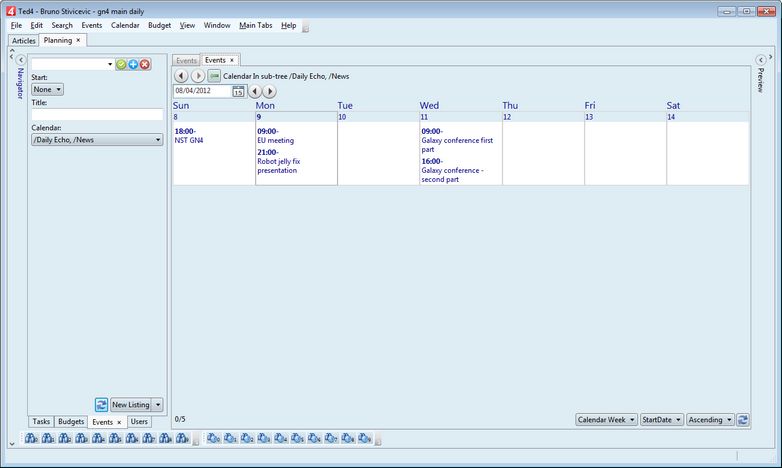
Task: Click the main menu toolbar overflow handle
Action: tap(306, 28)
